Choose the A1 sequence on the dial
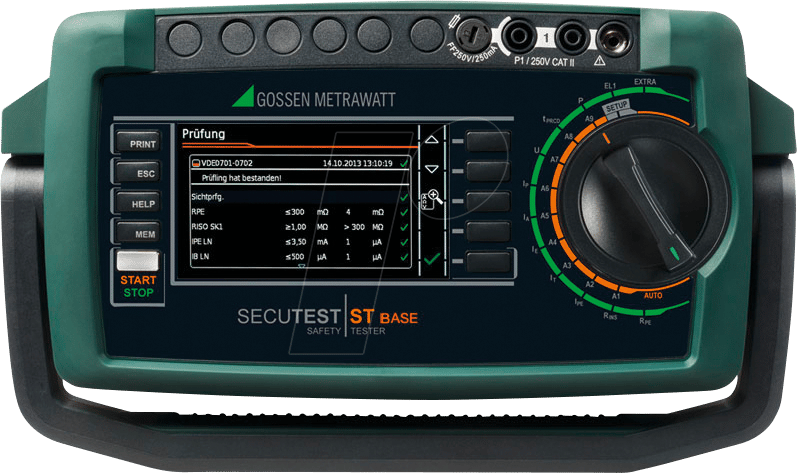798x473 pixels. coord(615,296)
